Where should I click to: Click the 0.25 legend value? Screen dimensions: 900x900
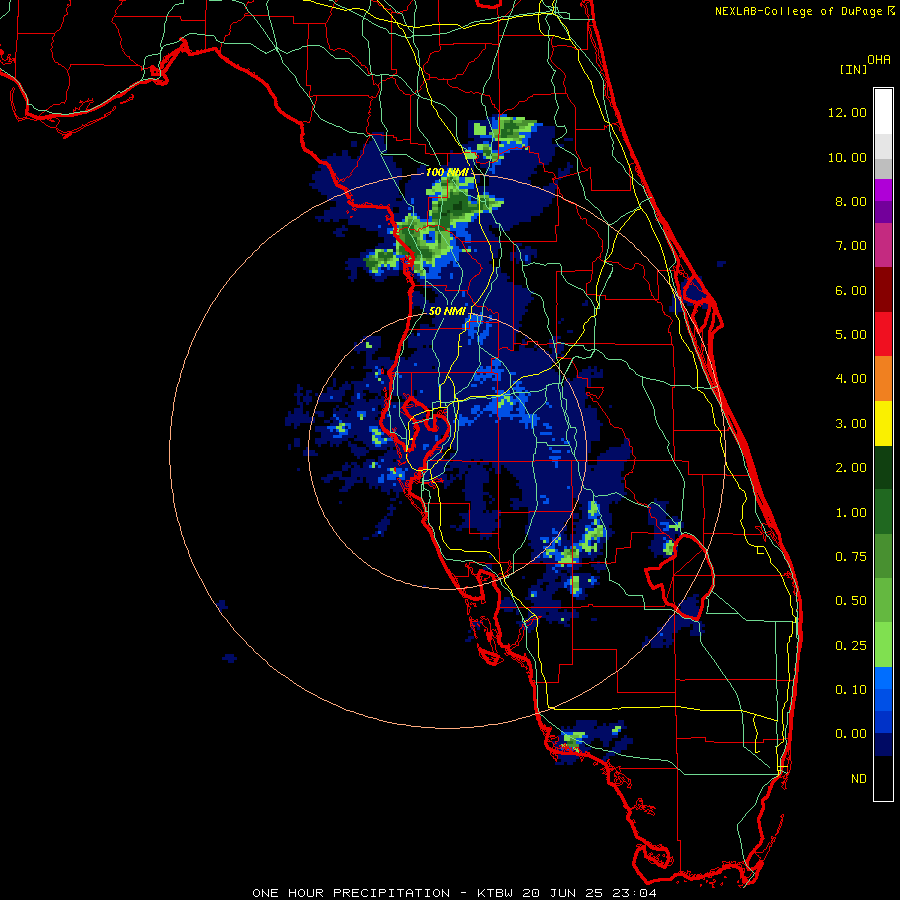coord(851,646)
